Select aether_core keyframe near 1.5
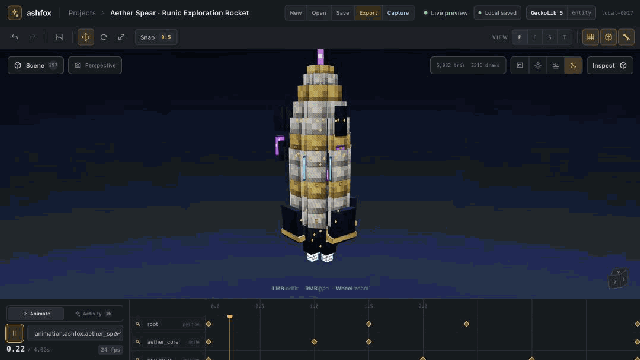This screenshot has width=640, height=360. point(369,342)
